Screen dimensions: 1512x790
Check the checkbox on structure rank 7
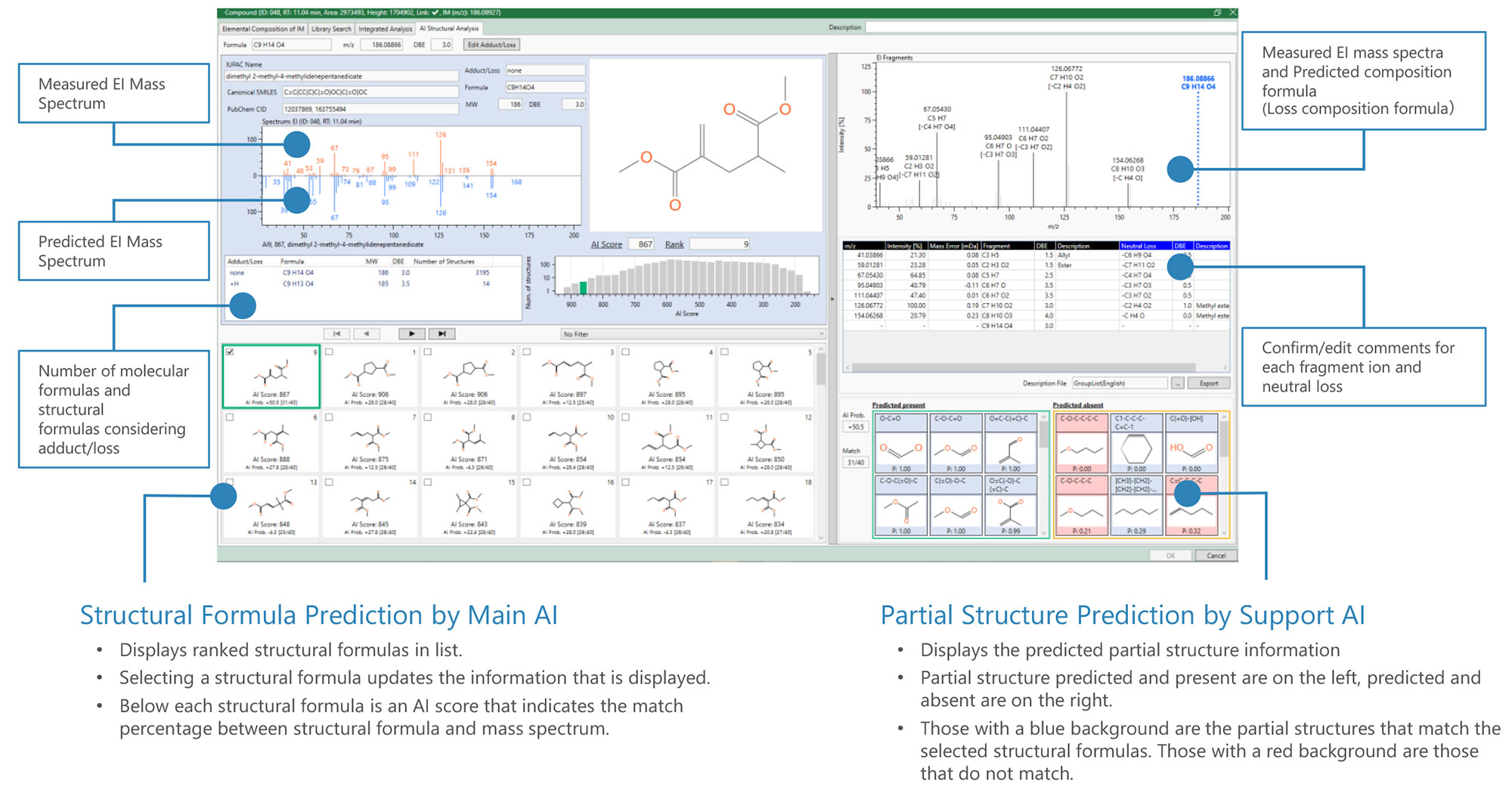coord(329,417)
